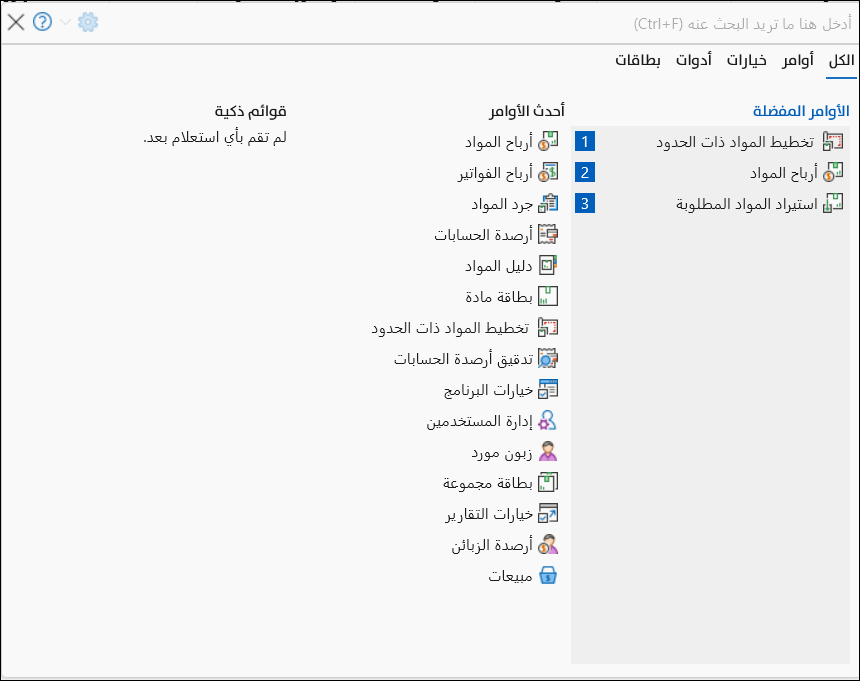Open recent command text 'جرد المواد'
Viewport: 860px width, 681px height.
click(502, 205)
